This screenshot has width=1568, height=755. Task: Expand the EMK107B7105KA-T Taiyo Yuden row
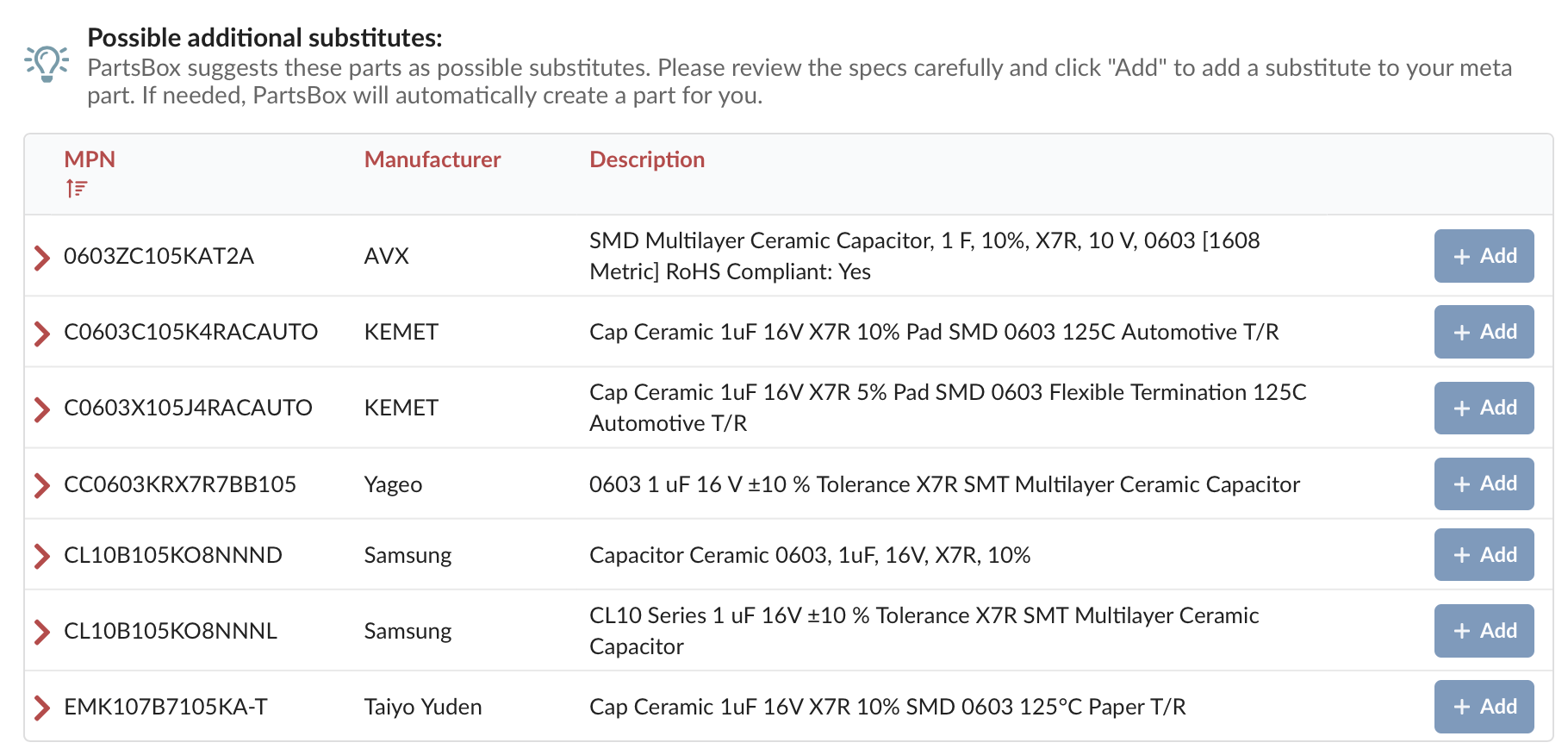[x=41, y=708]
